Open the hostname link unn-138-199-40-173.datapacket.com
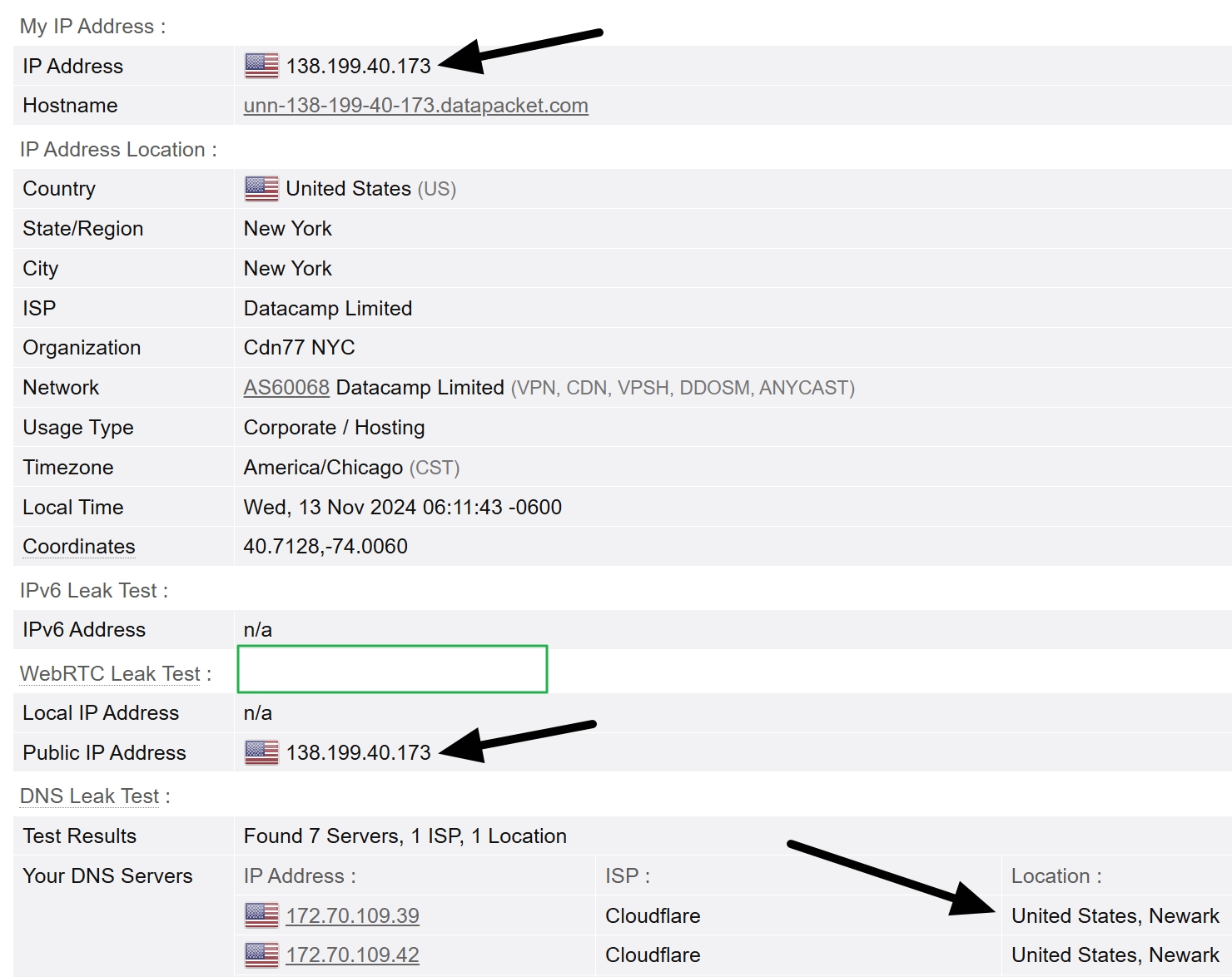 coord(415,106)
